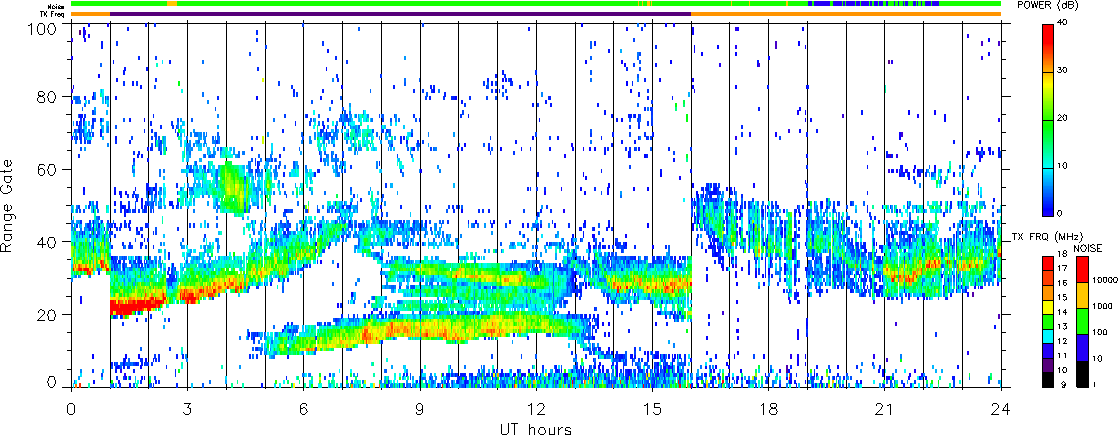
Task: Click the UT hours axis tick "6"
Action: point(304,408)
